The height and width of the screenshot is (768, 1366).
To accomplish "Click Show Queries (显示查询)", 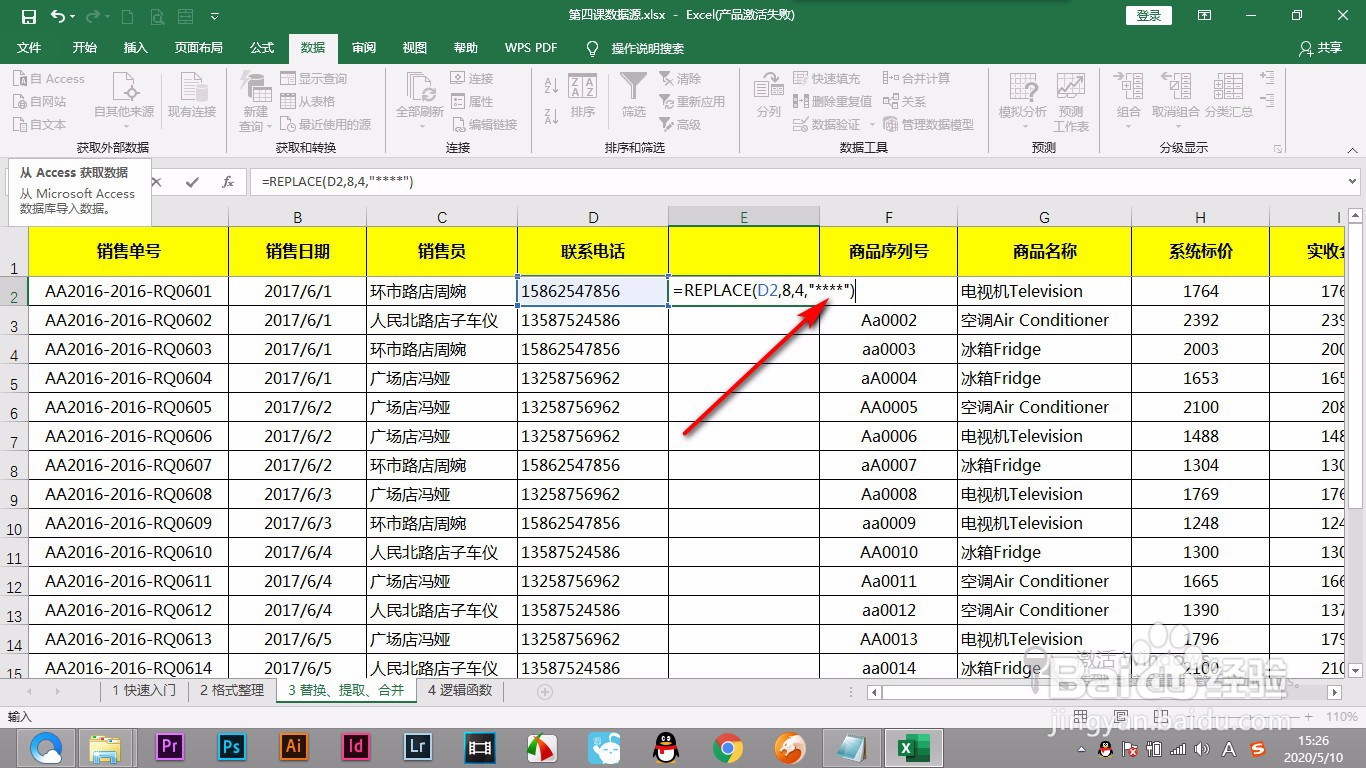I will (x=313, y=79).
